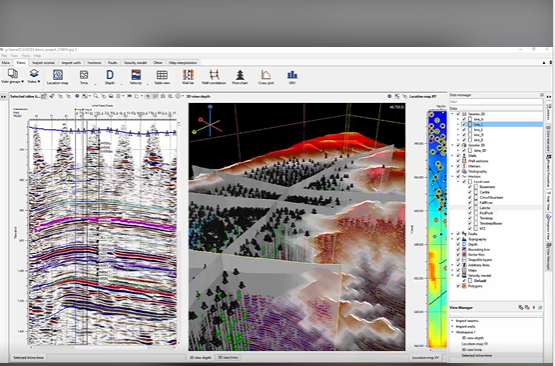This screenshot has width=555, height=366.
Task: Expand the Faults tree node
Action: pyautogui.click(x=453, y=234)
